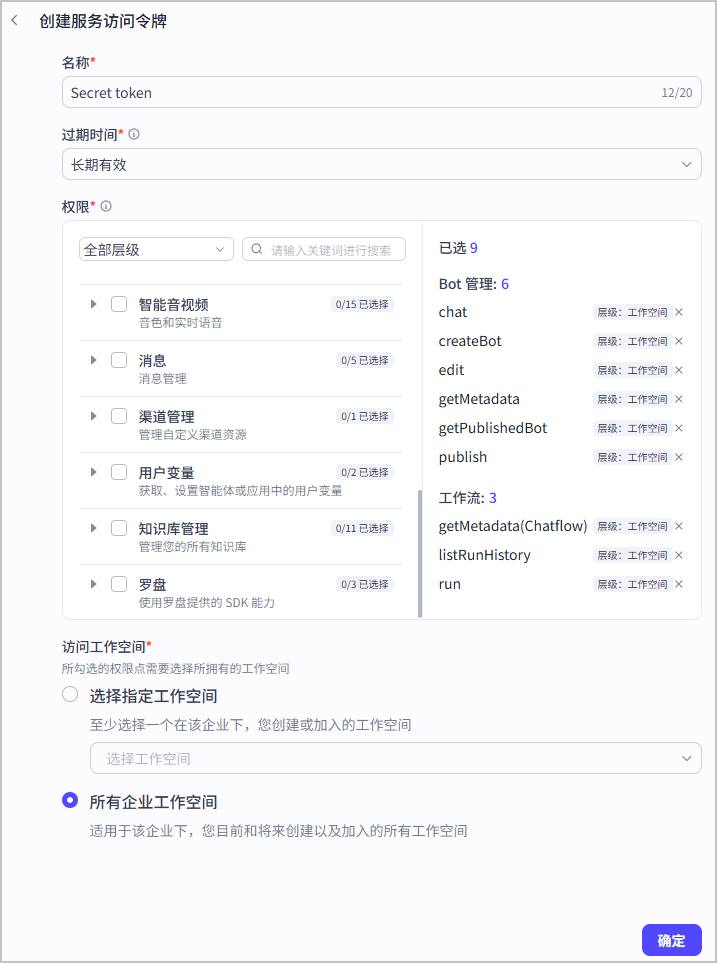Viewport: 717px width, 963px height.
Task: Check the 智能音视频 permission group
Action: pos(119,304)
